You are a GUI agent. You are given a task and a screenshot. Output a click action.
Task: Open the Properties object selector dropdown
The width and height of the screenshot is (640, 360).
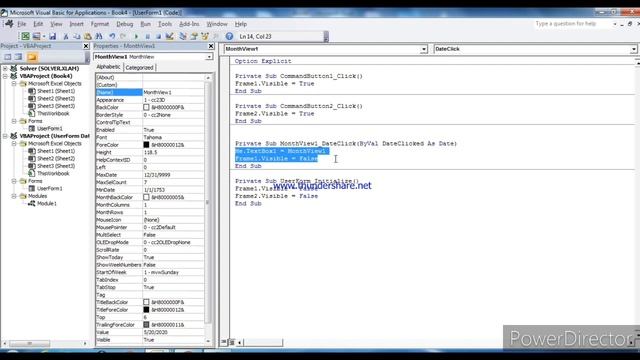209,57
